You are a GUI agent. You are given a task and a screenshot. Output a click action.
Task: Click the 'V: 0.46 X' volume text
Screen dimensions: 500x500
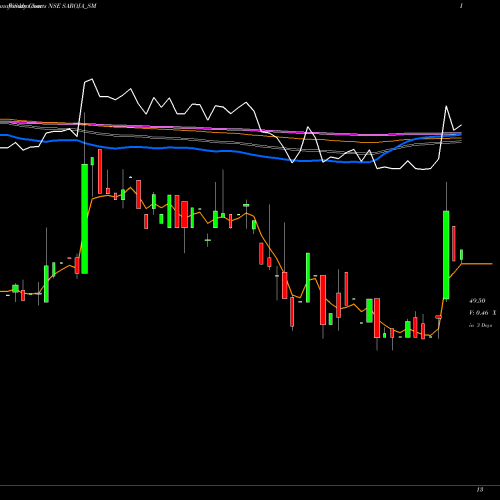(x=483, y=313)
